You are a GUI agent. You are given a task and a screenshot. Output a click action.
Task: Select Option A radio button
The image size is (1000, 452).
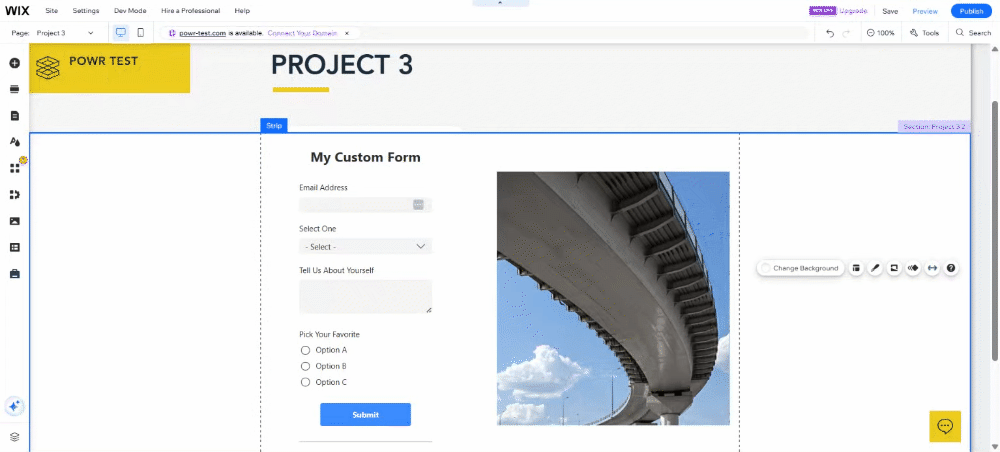(x=305, y=350)
